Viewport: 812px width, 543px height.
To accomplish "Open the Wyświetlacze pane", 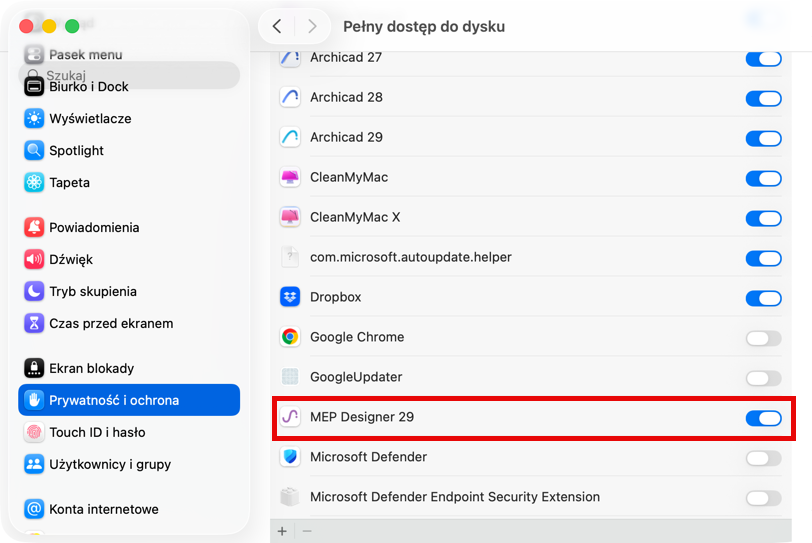I will point(129,119).
